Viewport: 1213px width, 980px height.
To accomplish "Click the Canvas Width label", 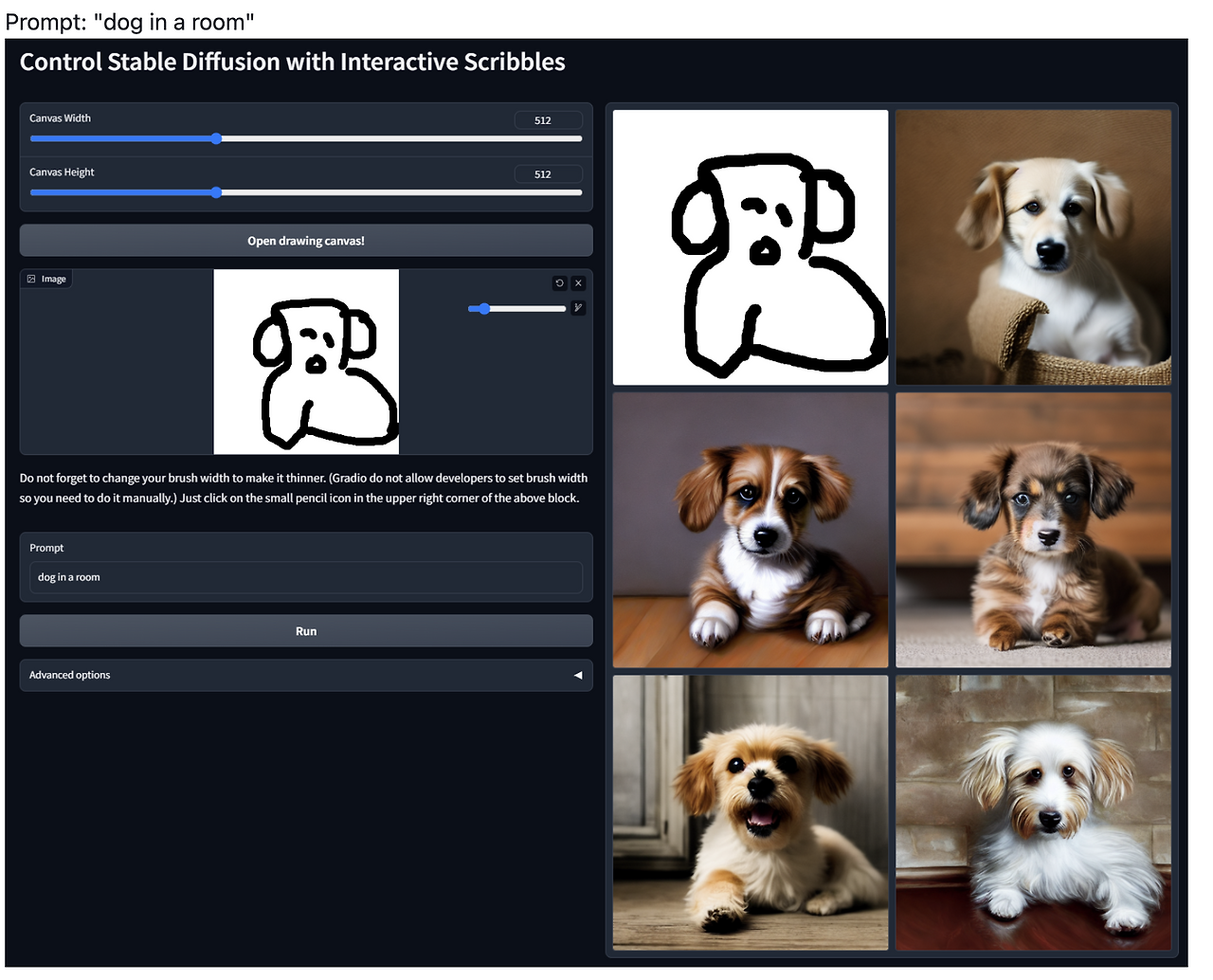I will (x=60, y=118).
